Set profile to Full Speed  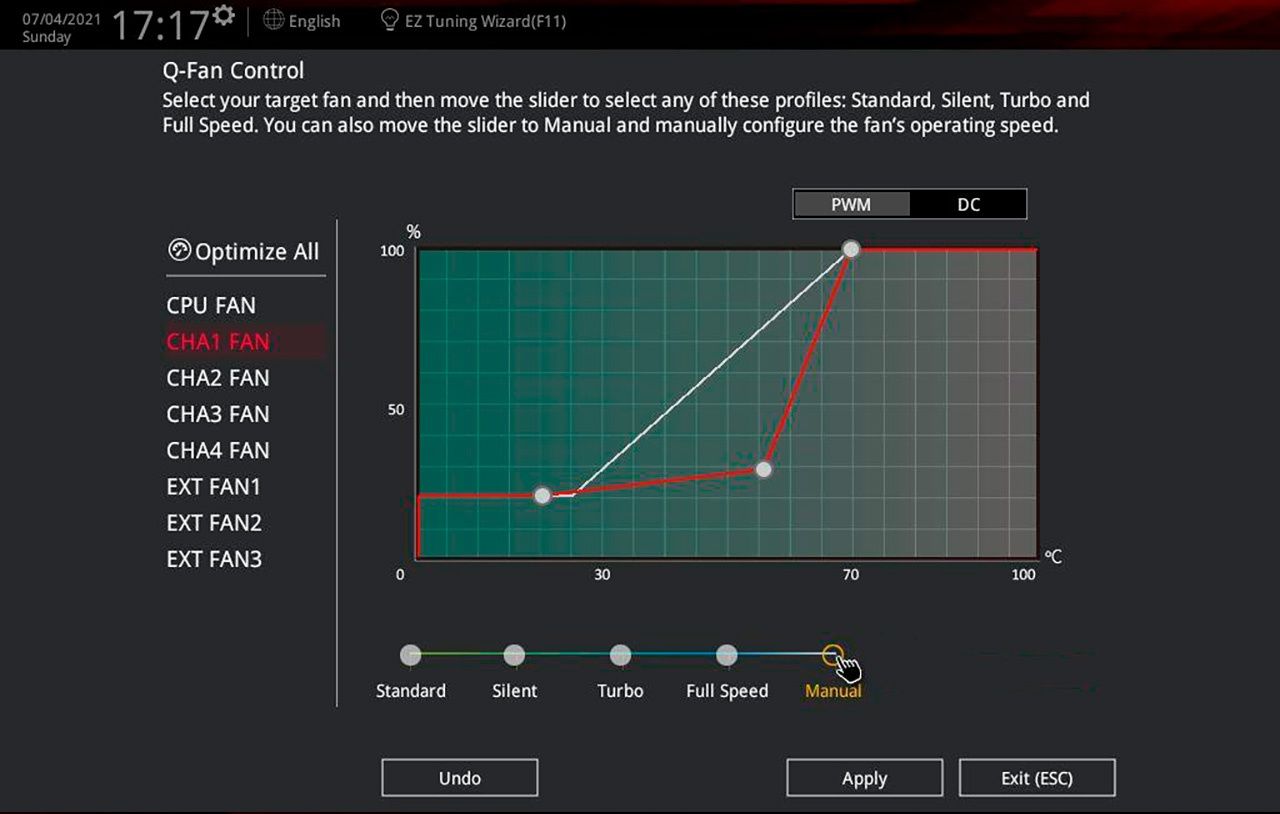[x=727, y=655]
